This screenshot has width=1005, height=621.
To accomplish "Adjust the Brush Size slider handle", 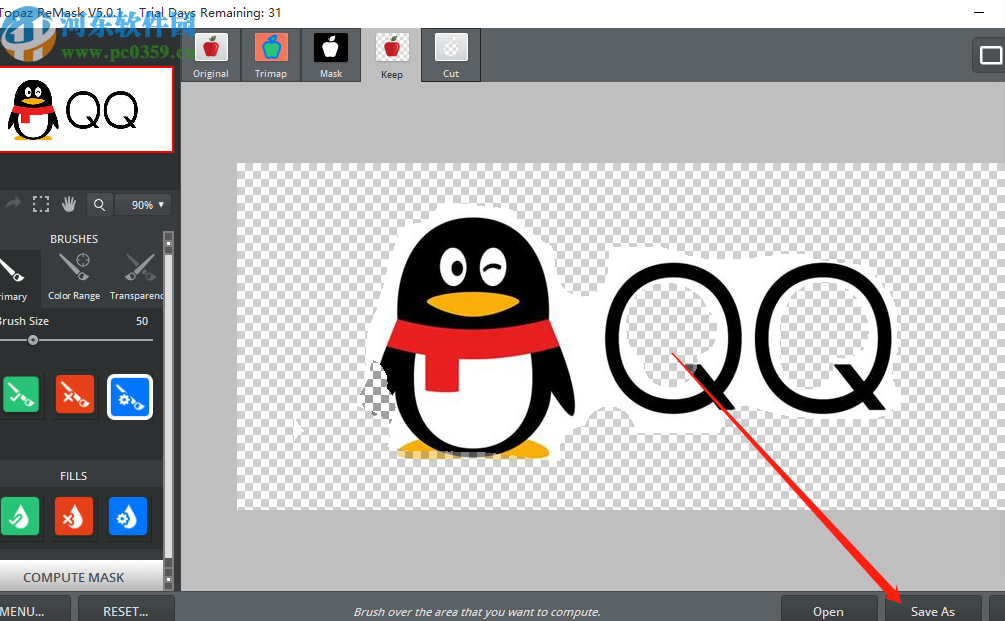I will coord(33,340).
